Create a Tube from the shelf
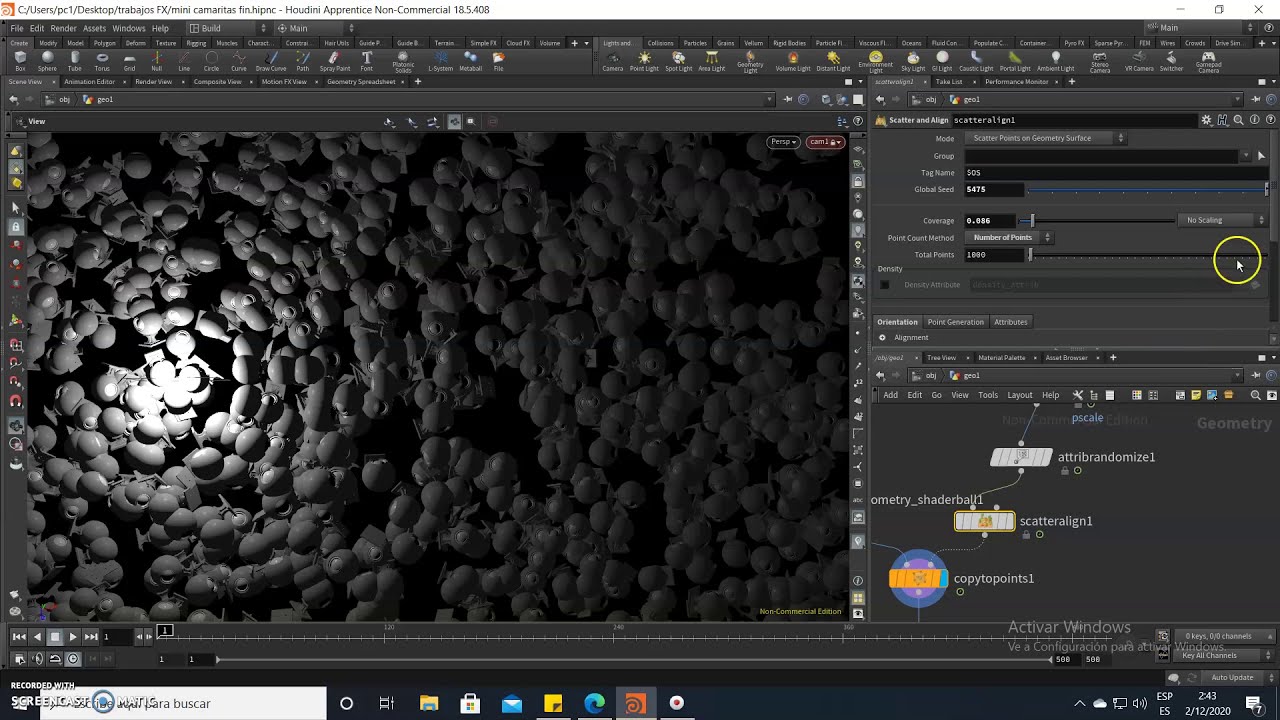The height and width of the screenshot is (720, 1280). coord(75,62)
